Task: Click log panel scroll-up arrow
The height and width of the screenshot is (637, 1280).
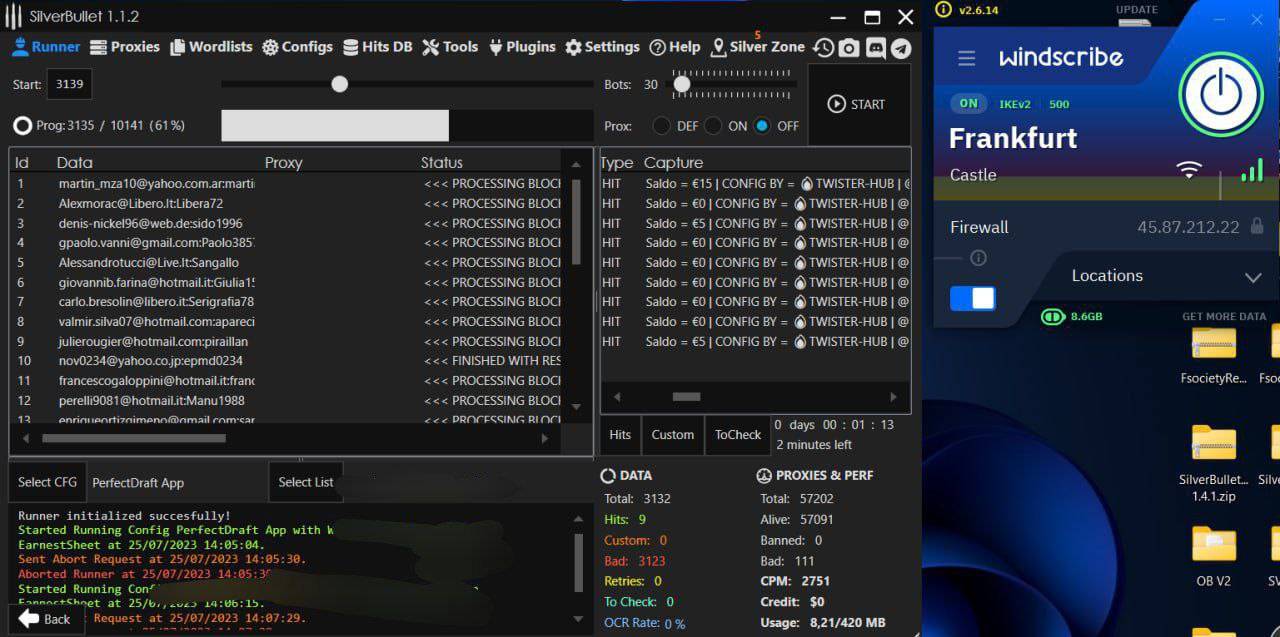Action: pyautogui.click(x=576, y=519)
